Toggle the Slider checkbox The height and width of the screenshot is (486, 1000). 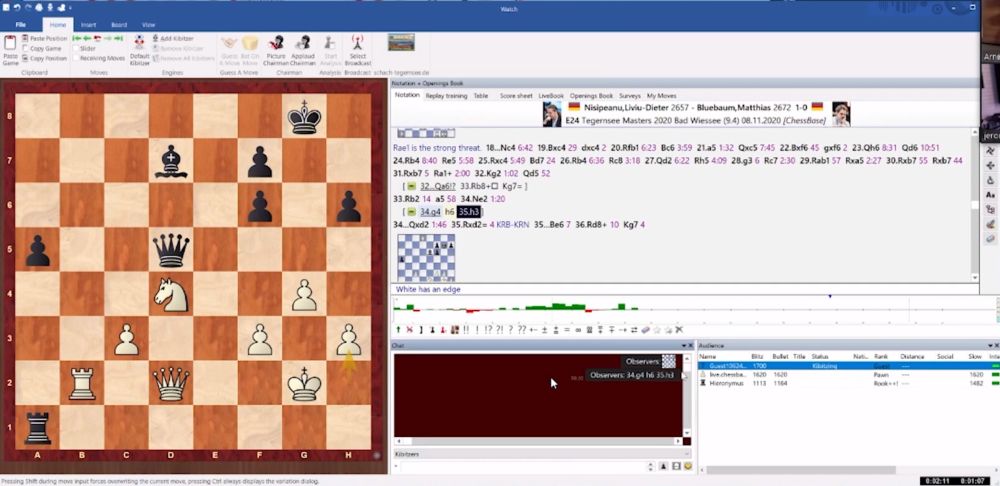(x=74, y=48)
